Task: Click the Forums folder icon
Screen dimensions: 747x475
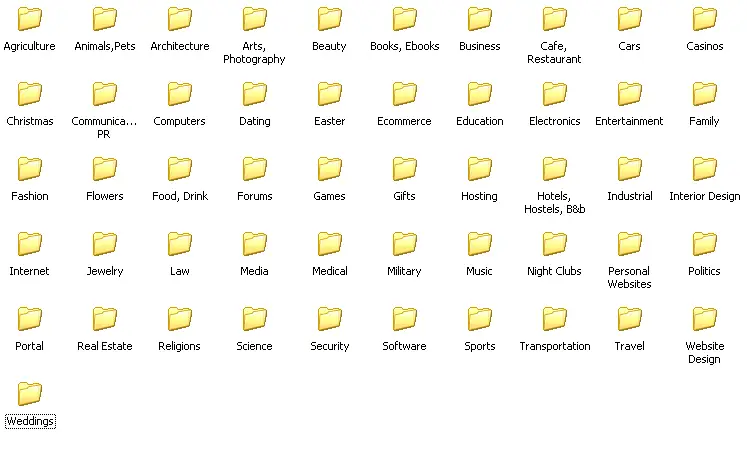Action: [x=254, y=169]
